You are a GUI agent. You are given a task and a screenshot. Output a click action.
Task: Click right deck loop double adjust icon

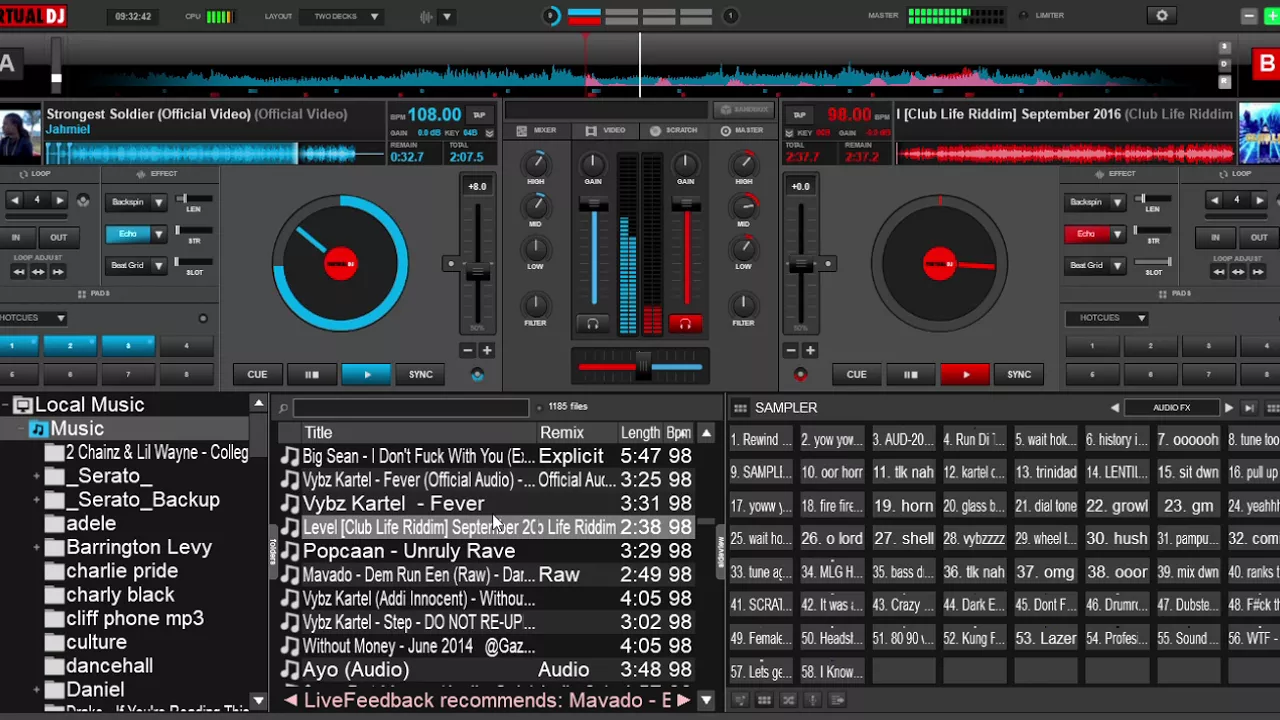click(x=1259, y=271)
